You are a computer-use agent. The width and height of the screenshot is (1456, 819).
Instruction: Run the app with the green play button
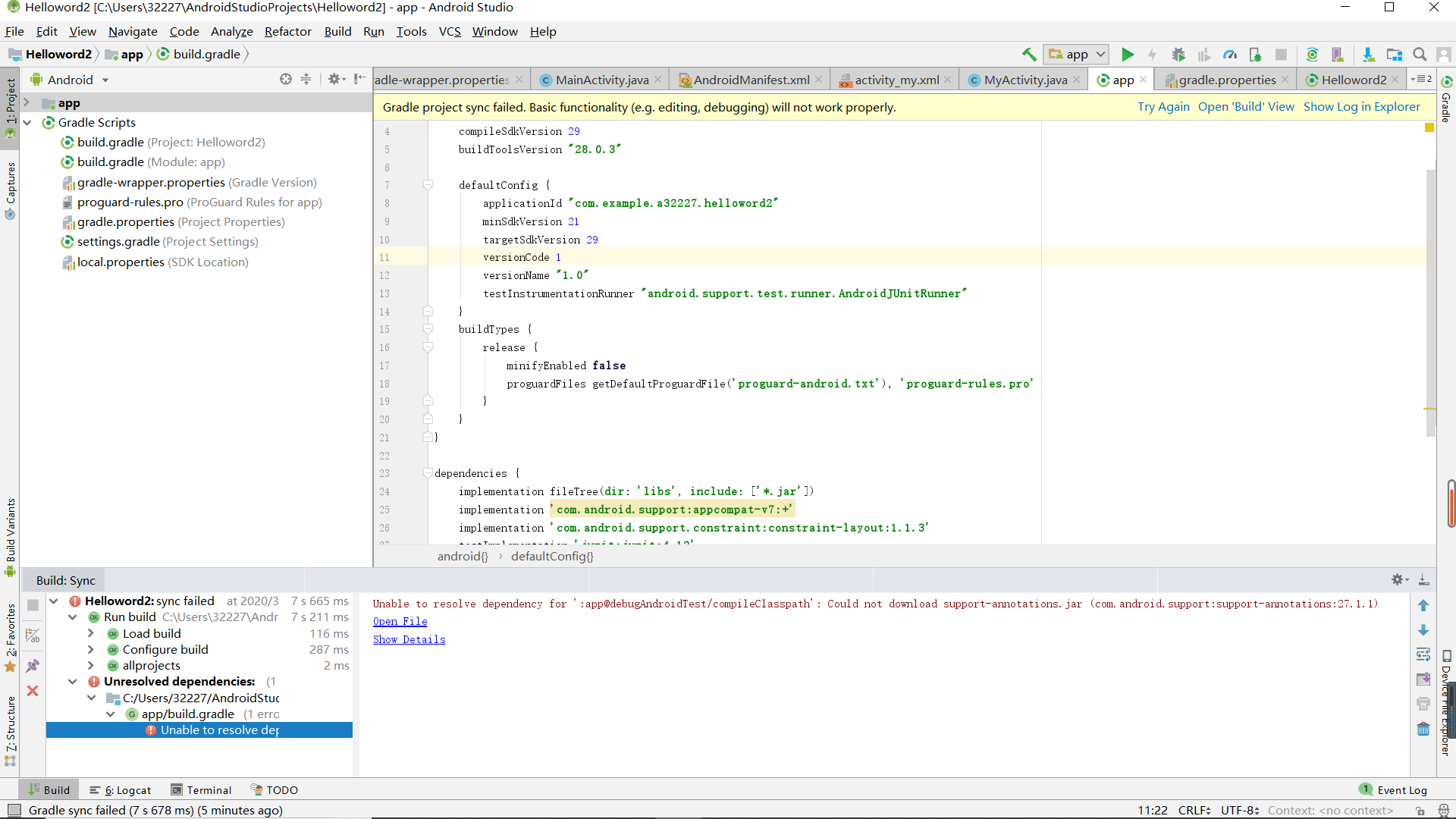(1128, 55)
